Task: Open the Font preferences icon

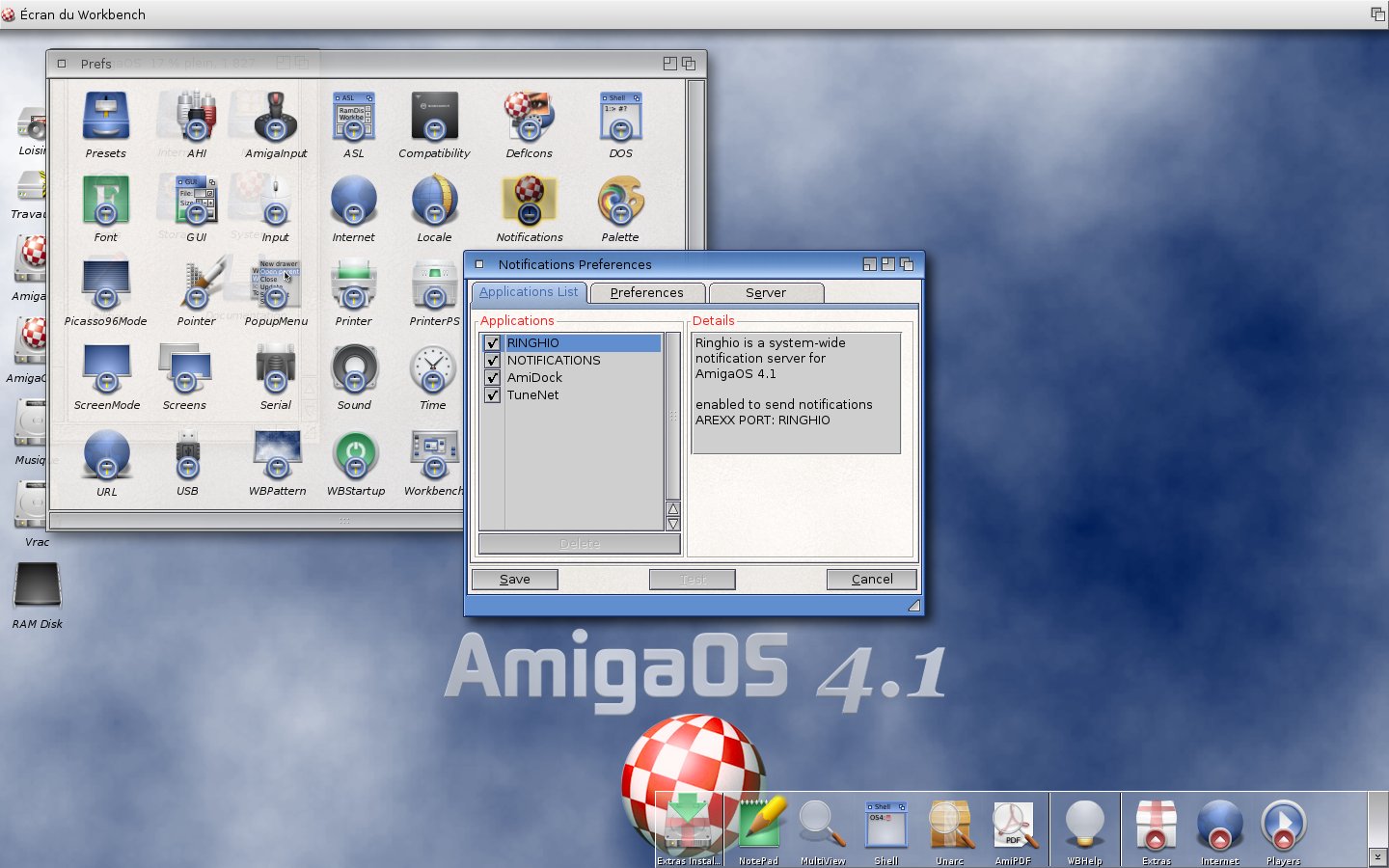Action: [105, 201]
